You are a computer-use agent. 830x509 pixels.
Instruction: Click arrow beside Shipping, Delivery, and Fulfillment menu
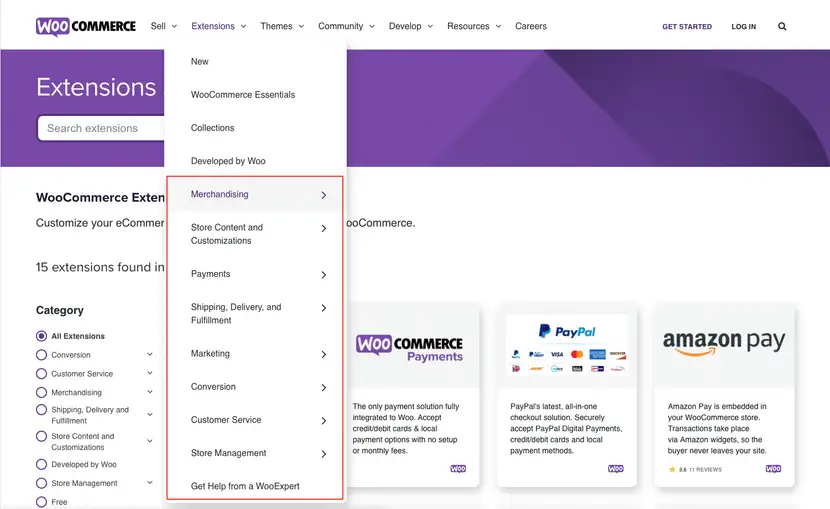click(323, 308)
